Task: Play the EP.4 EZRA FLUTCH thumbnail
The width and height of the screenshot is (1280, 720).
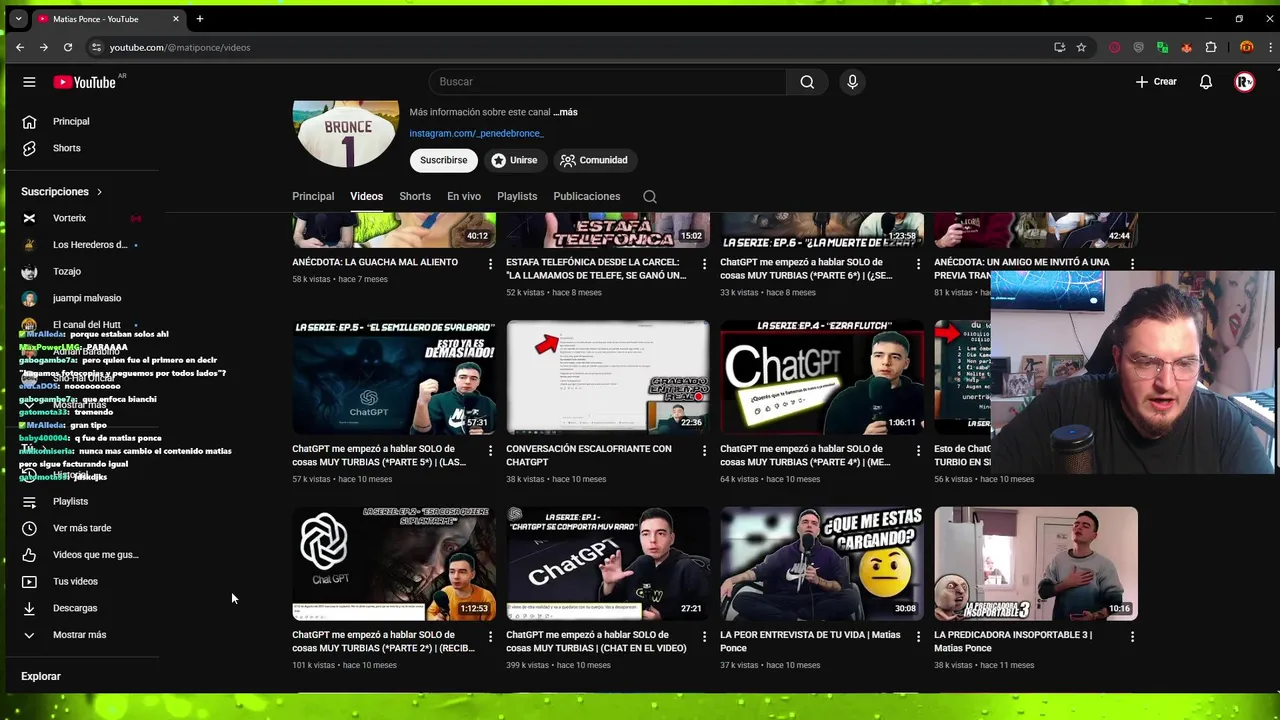Action: 822,377
